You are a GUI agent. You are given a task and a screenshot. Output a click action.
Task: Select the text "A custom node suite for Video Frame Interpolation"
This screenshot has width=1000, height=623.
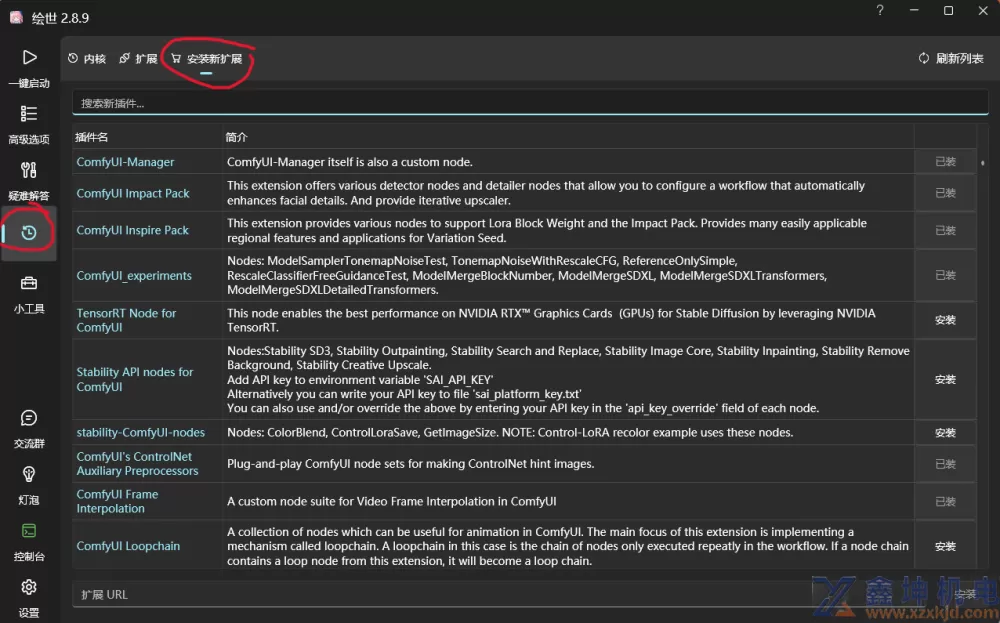pyautogui.click(x=392, y=501)
